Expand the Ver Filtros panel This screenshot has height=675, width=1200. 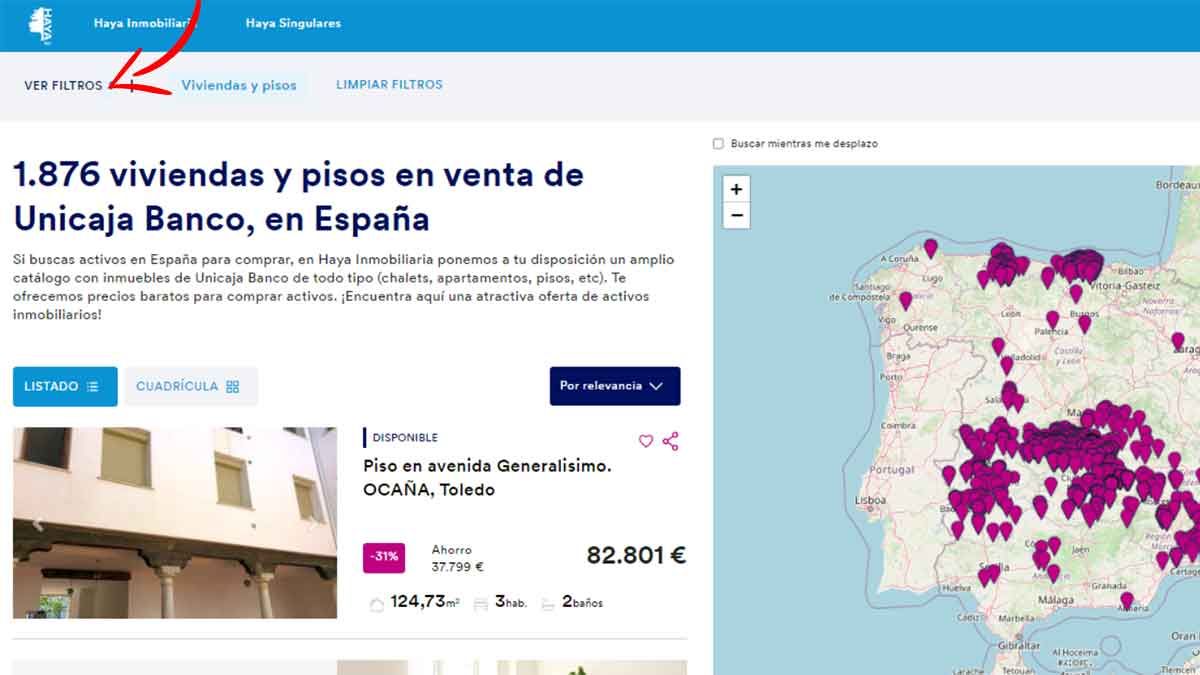click(63, 86)
